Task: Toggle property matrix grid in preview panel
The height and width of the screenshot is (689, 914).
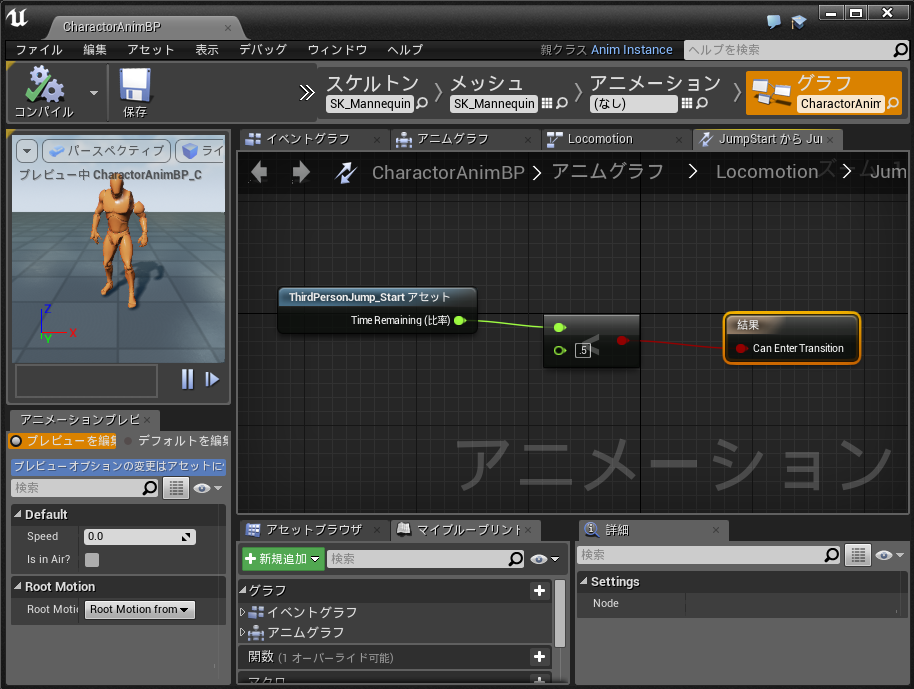Action: tap(175, 488)
